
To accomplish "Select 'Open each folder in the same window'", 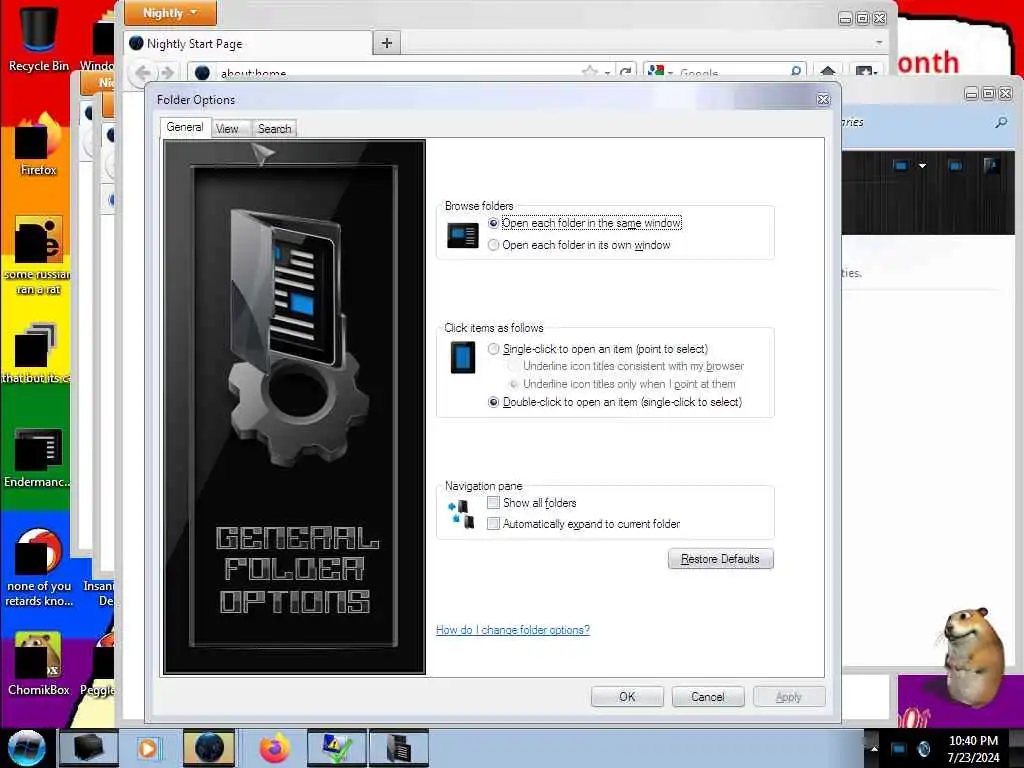I will [x=584, y=223].
